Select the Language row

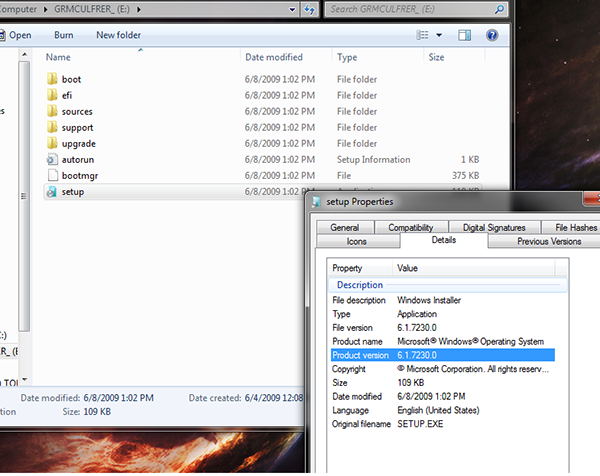(x=443, y=411)
